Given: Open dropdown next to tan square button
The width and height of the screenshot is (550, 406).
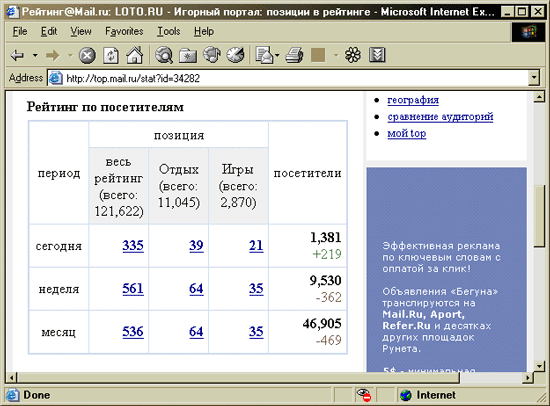Looking at the screenshot, I should point(336,55).
